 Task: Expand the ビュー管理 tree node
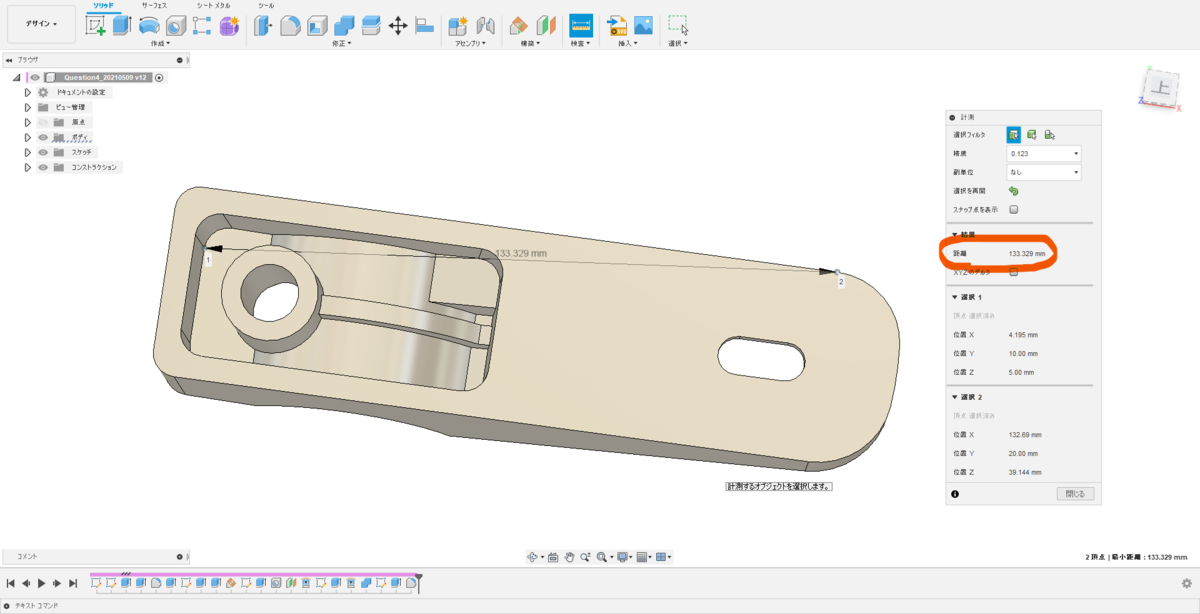point(28,107)
